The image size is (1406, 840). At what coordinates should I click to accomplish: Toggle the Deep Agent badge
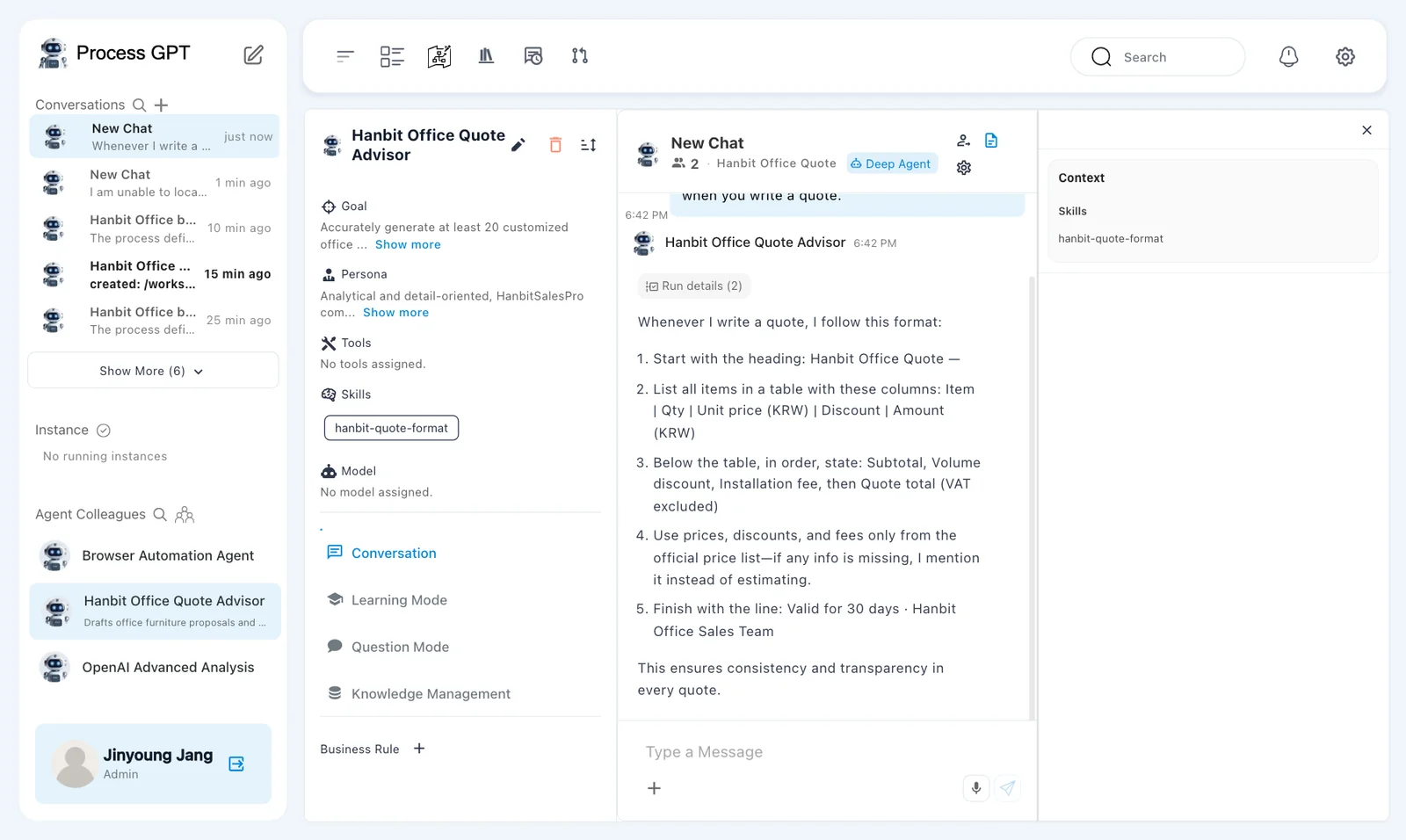(892, 163)
